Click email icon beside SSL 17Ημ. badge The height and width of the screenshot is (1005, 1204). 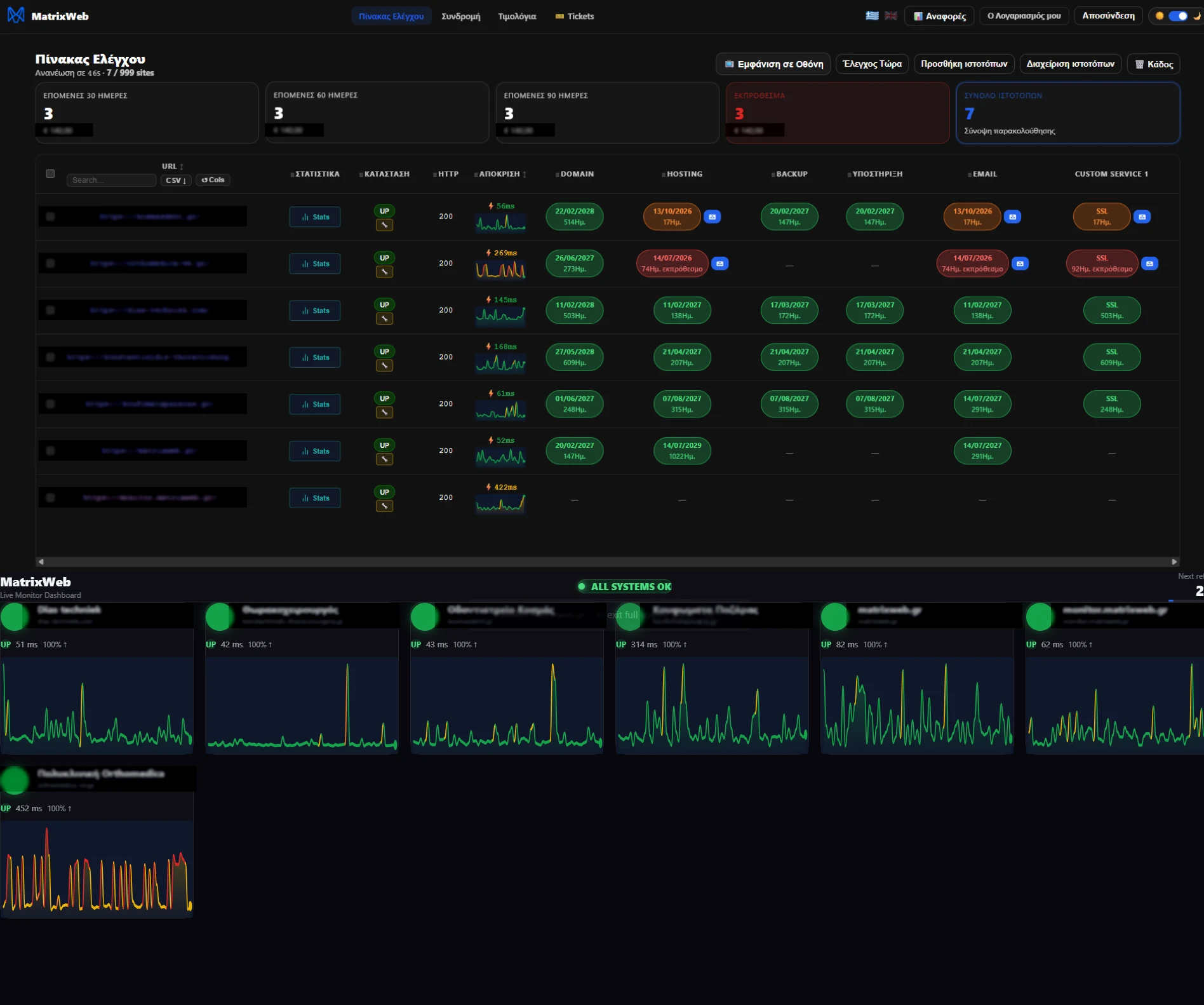(1142, 217)
